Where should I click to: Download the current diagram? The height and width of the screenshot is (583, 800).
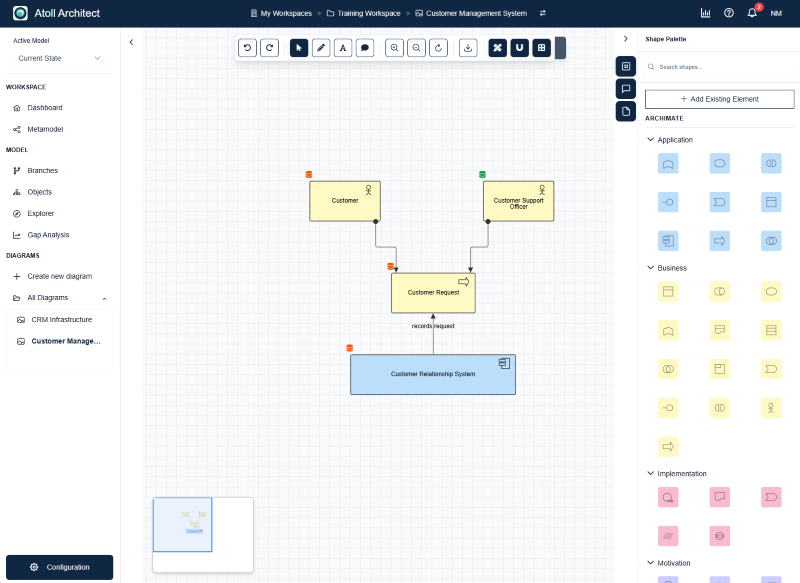point(468,47)
